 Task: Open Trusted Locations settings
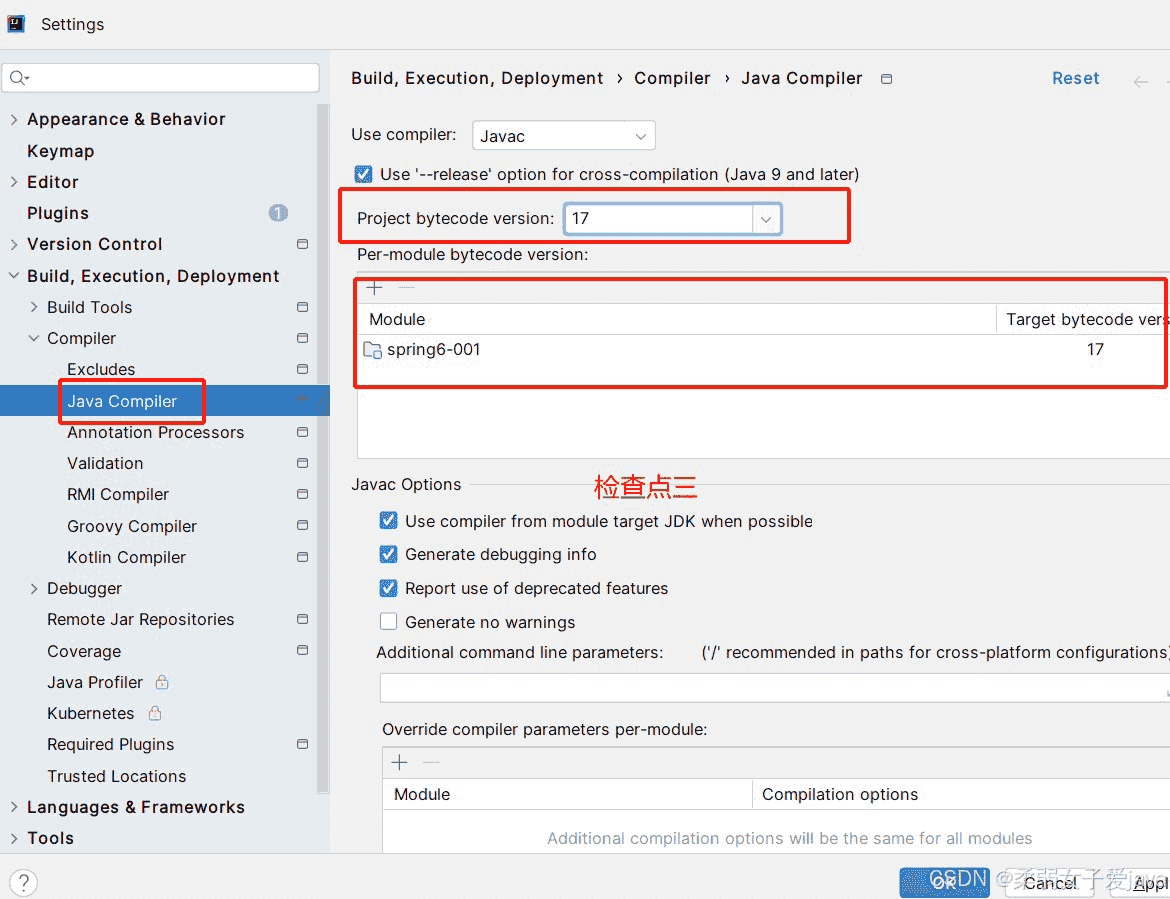[x=116, y=776]
